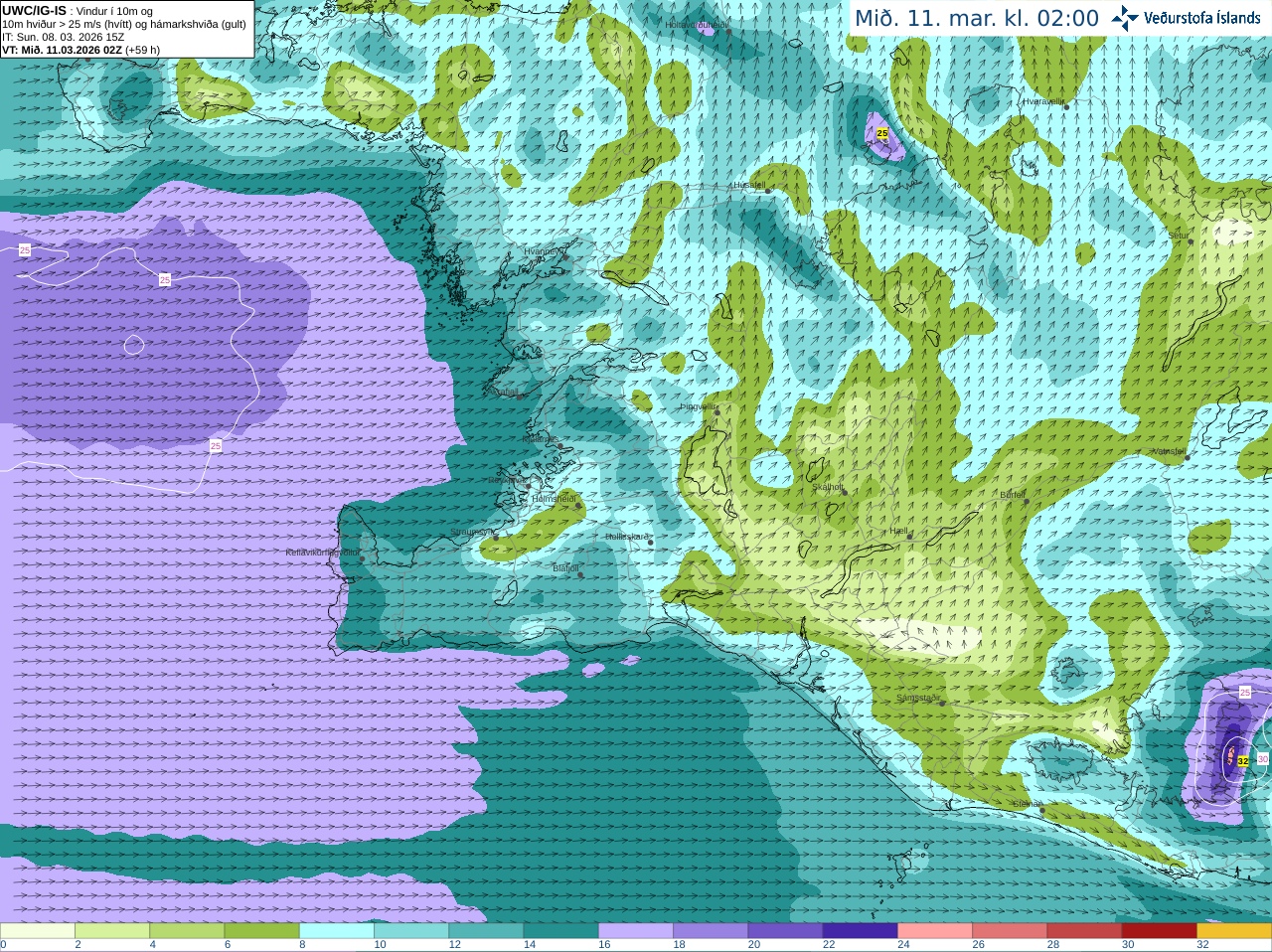Select the date label Mið. 11. mar. kl. 02:00
The height and width of the screenshot is (952, 1272).
pos(977,18)
